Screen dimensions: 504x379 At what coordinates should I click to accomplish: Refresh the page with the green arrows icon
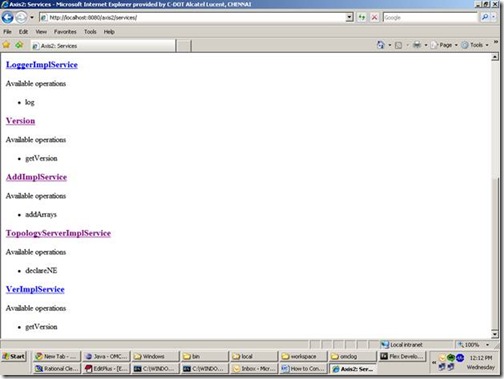click(362, 17)
